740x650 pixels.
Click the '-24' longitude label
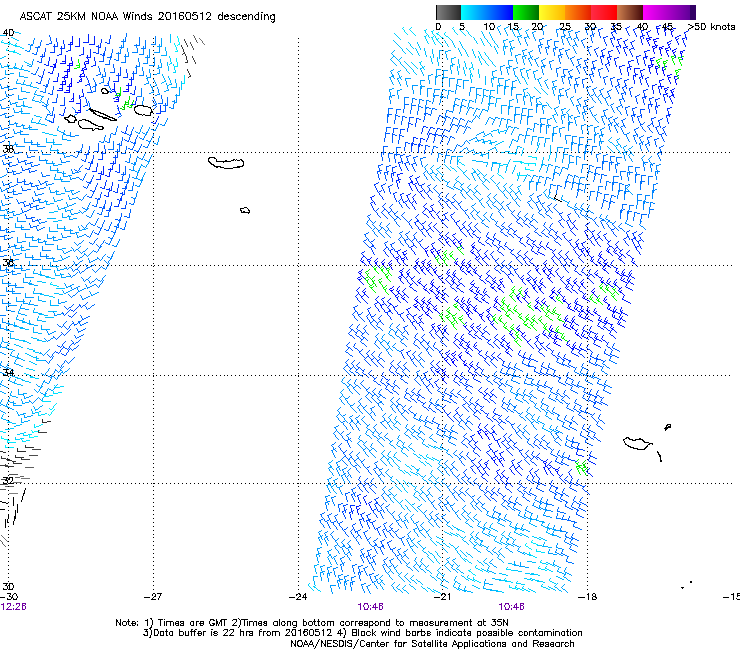pos(298,597)
